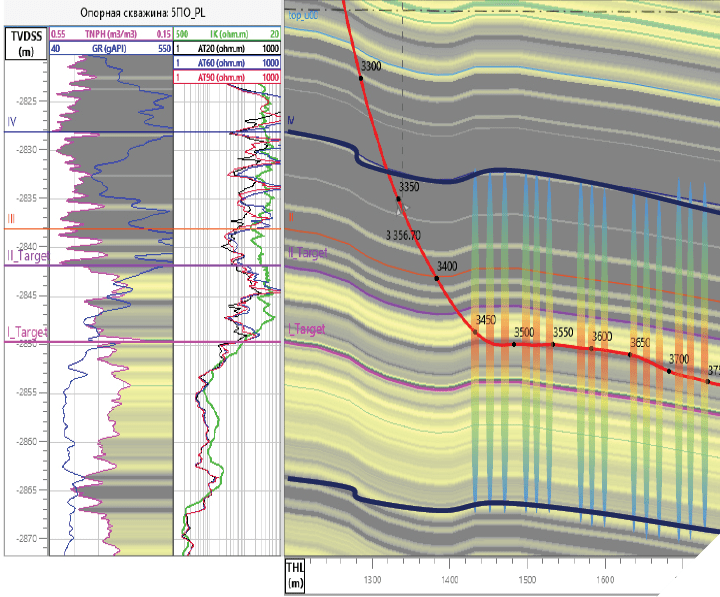Select the AT90 resistivity curve header
Viewport: 720px width, 597px height.
(227, 76)
